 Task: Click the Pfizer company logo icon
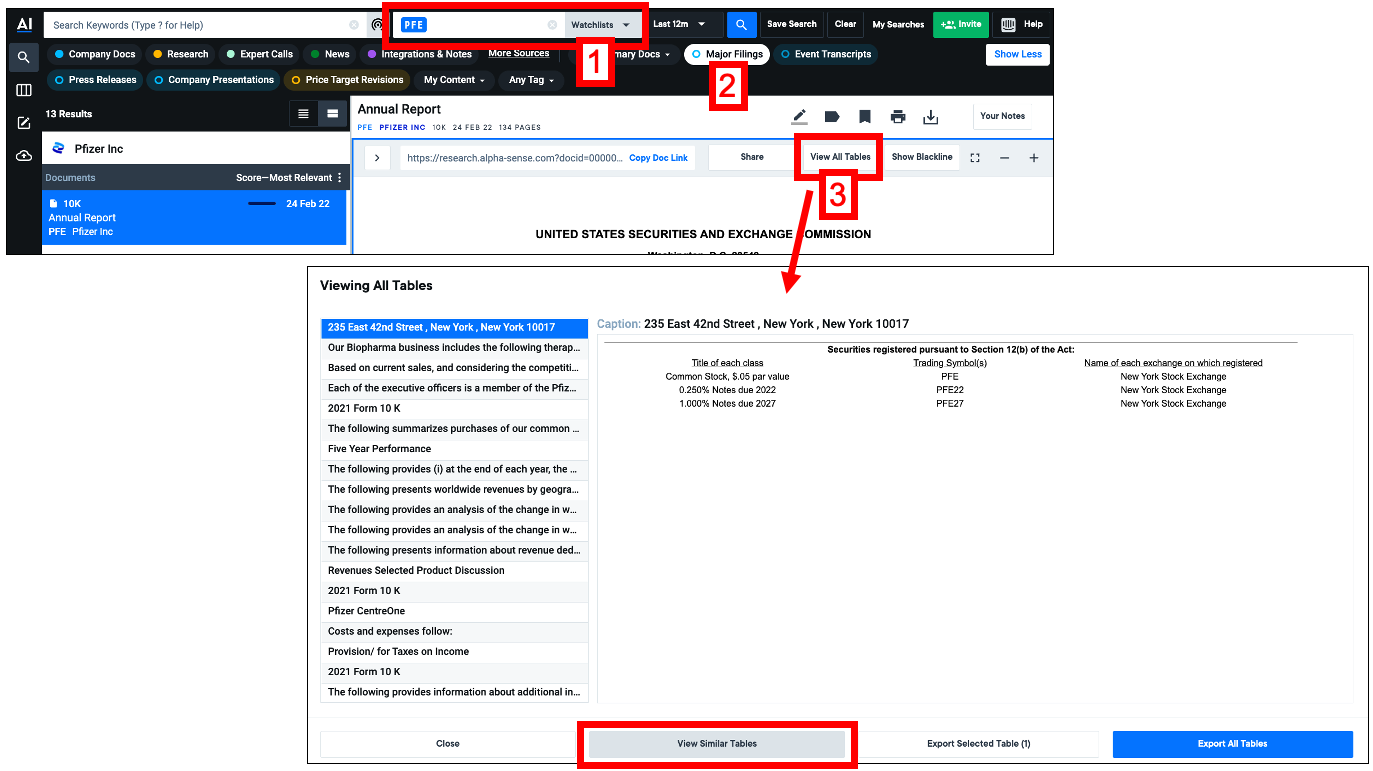58,148
